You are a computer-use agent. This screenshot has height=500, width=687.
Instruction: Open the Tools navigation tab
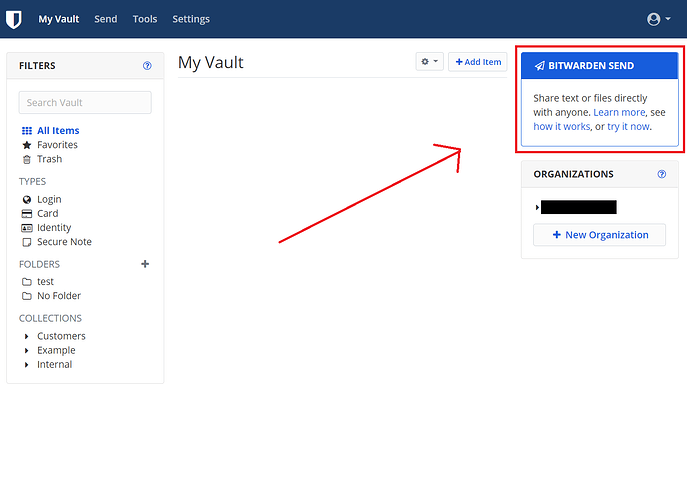(145, 19)
